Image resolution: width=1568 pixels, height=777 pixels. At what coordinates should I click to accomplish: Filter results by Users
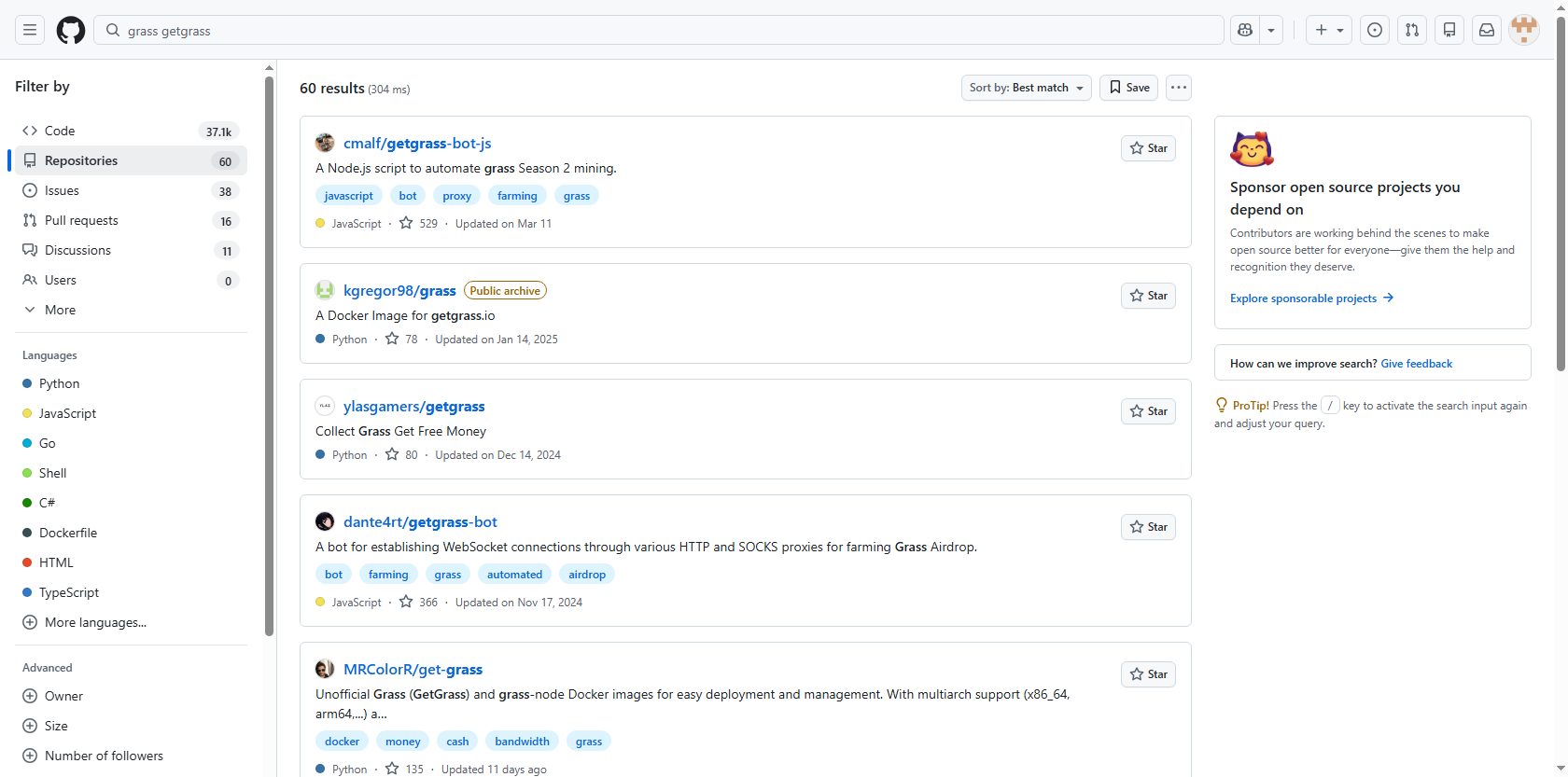click(x=131, y=280)
